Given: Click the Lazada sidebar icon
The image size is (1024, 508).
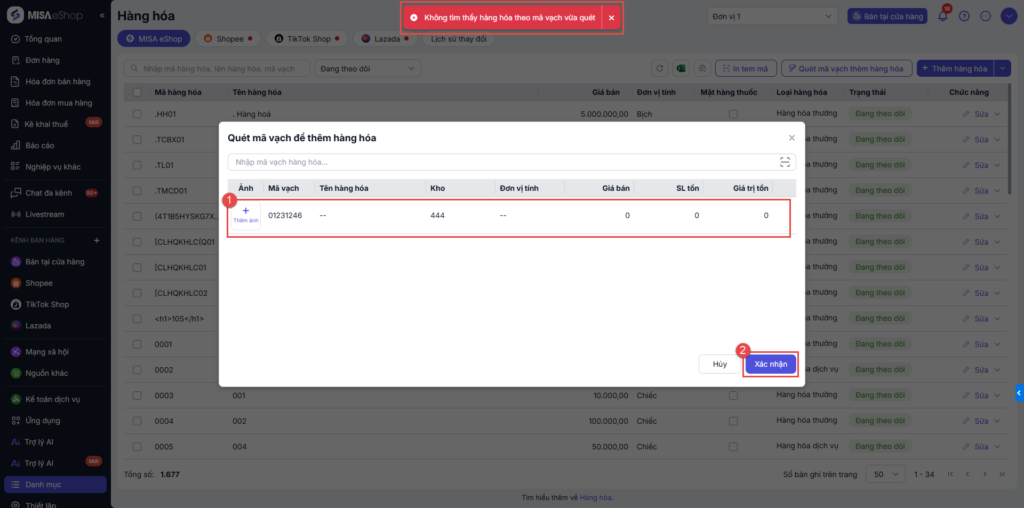Looking at the screenshot, I should 16,325.
